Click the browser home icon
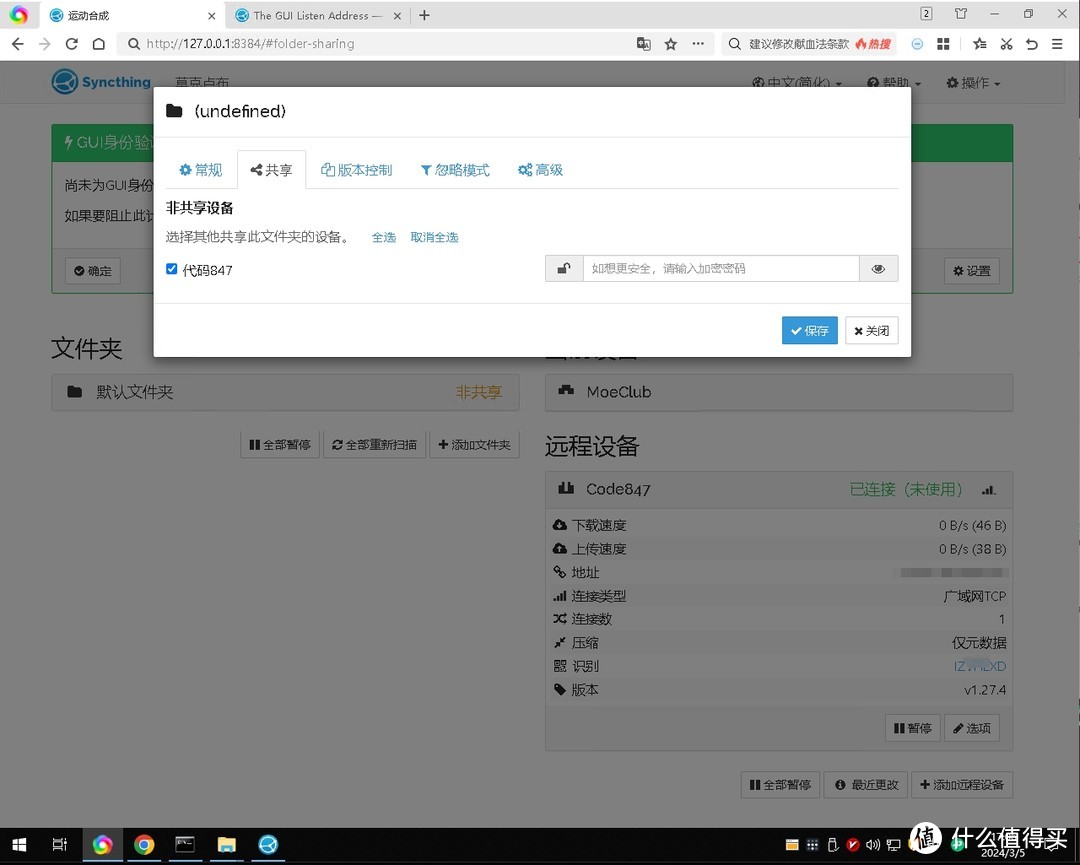The height and width of the screenshot is (865, 1080). pyautogui.click(x=99, y=44)
